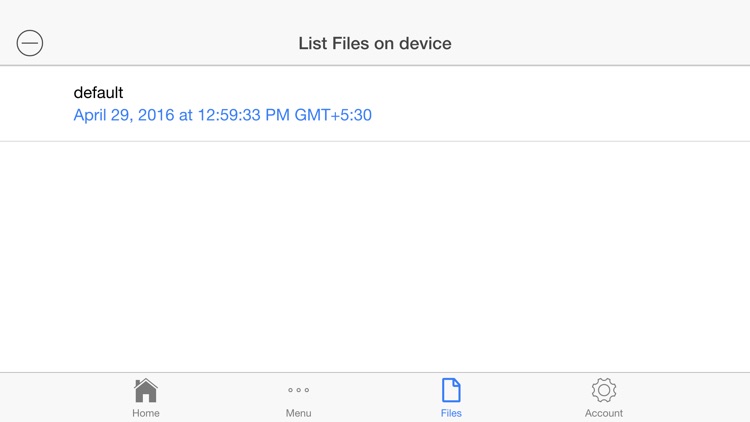Go to the Account tab label
This screenshot has width=750, height=422.
click(604, 413)
